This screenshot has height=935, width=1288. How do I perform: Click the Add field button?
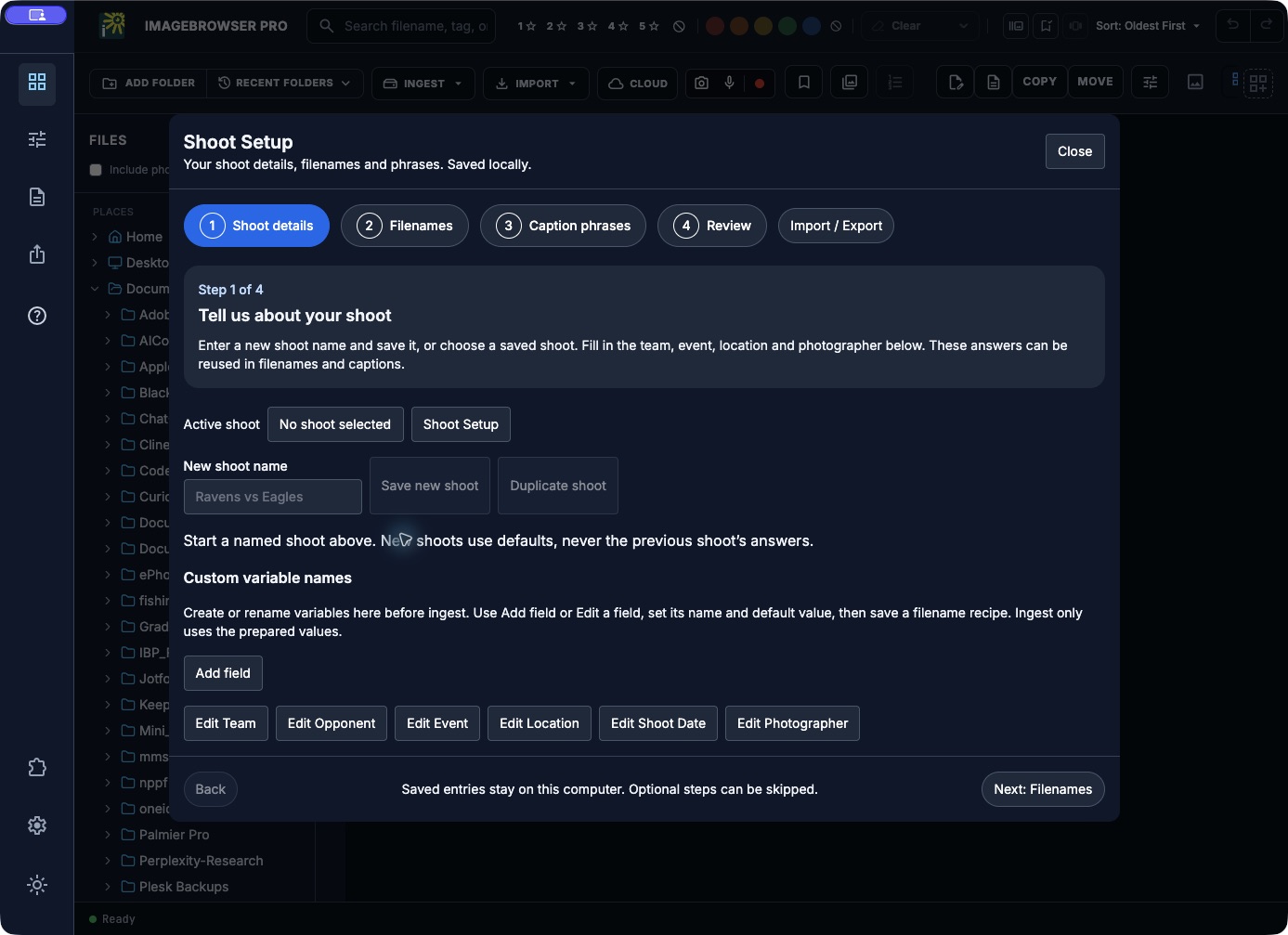coord(223,673)
